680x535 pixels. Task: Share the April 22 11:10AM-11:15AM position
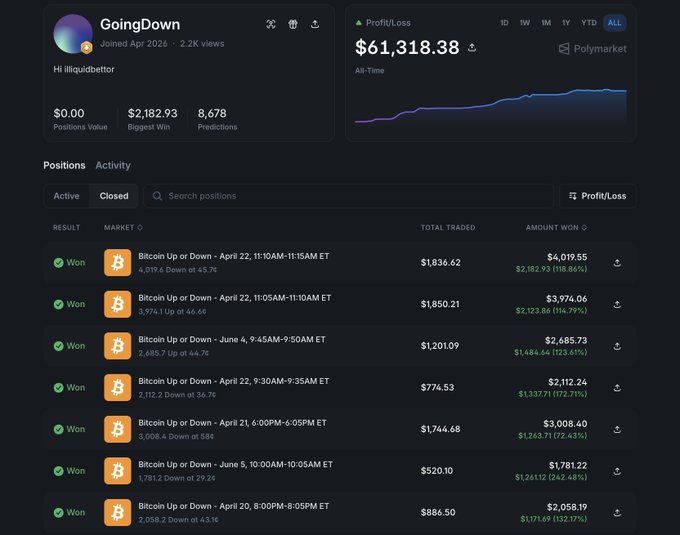click(617, 263)
